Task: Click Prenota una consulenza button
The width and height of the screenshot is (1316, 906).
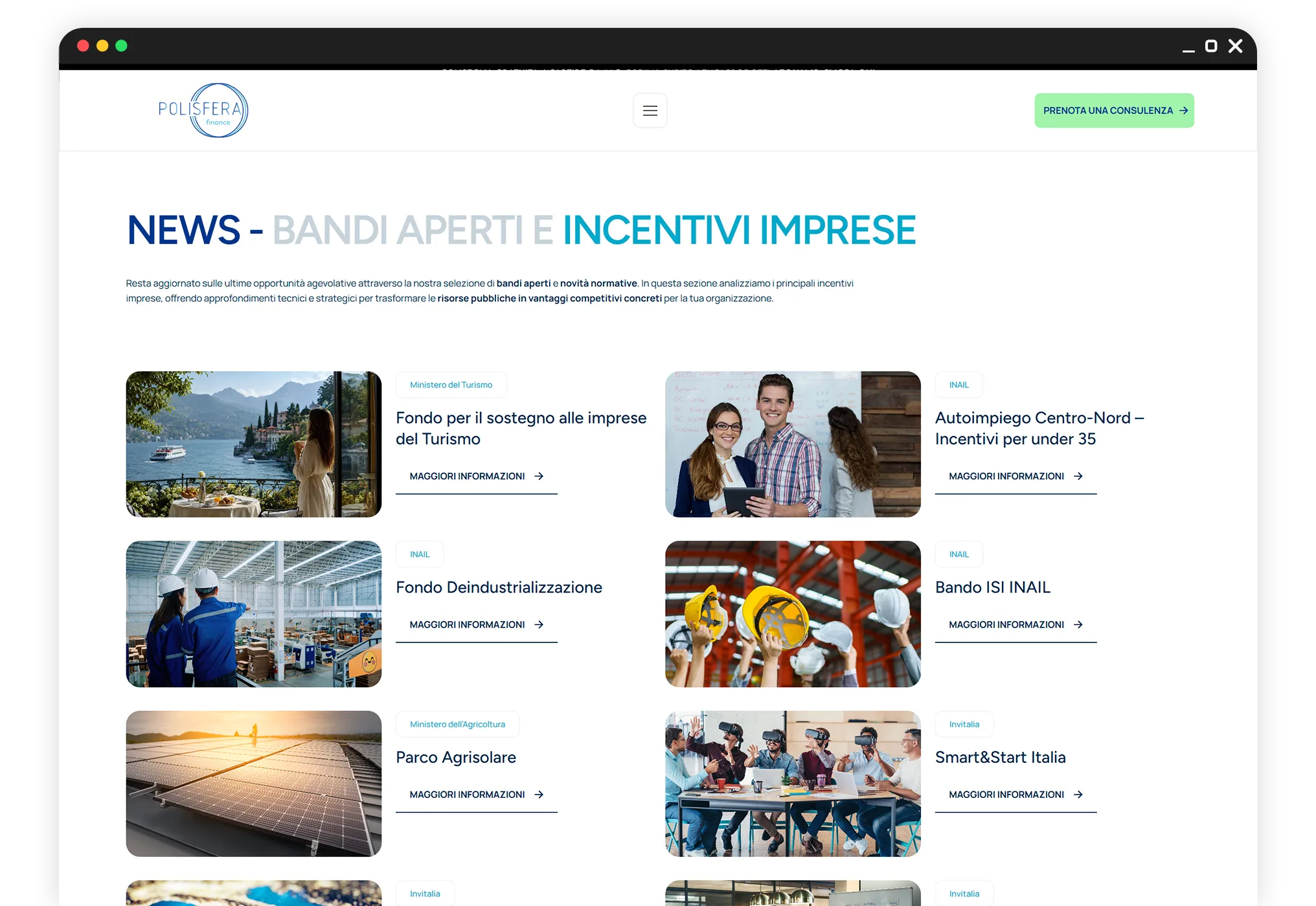Action: coord(1114,111)
